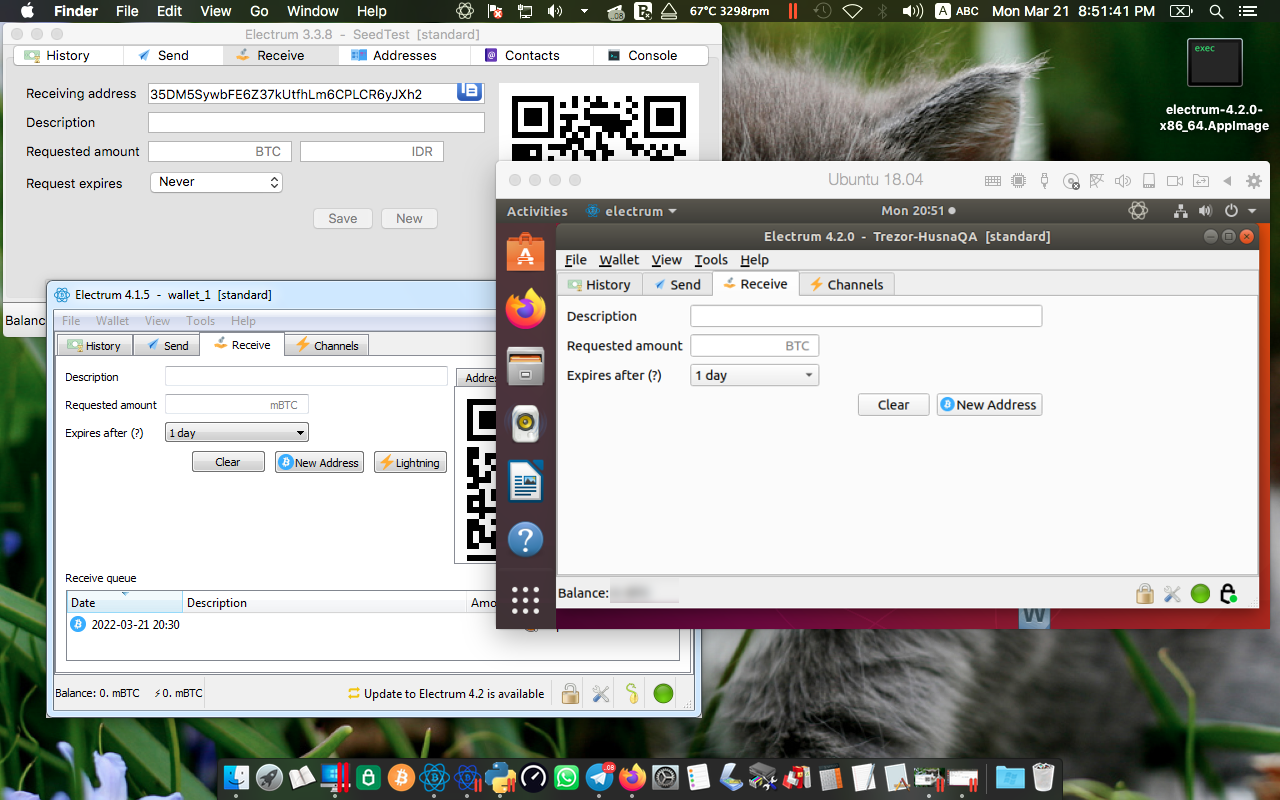1280x800 pixels.
Task: Click the Date column header in Receive queue
Action: coord(125,602)
